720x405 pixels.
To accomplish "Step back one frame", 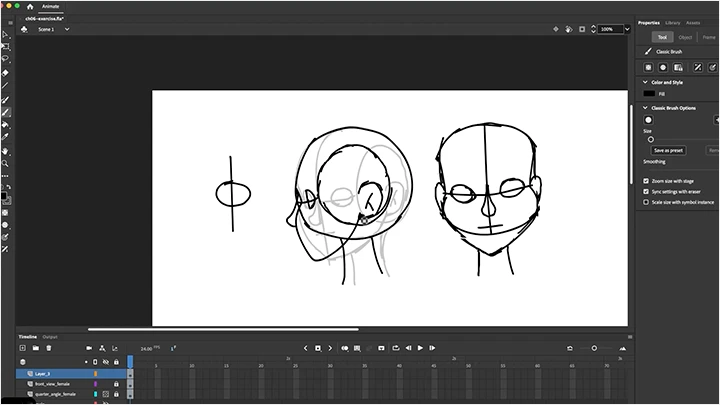I will [x=408, y=348].
